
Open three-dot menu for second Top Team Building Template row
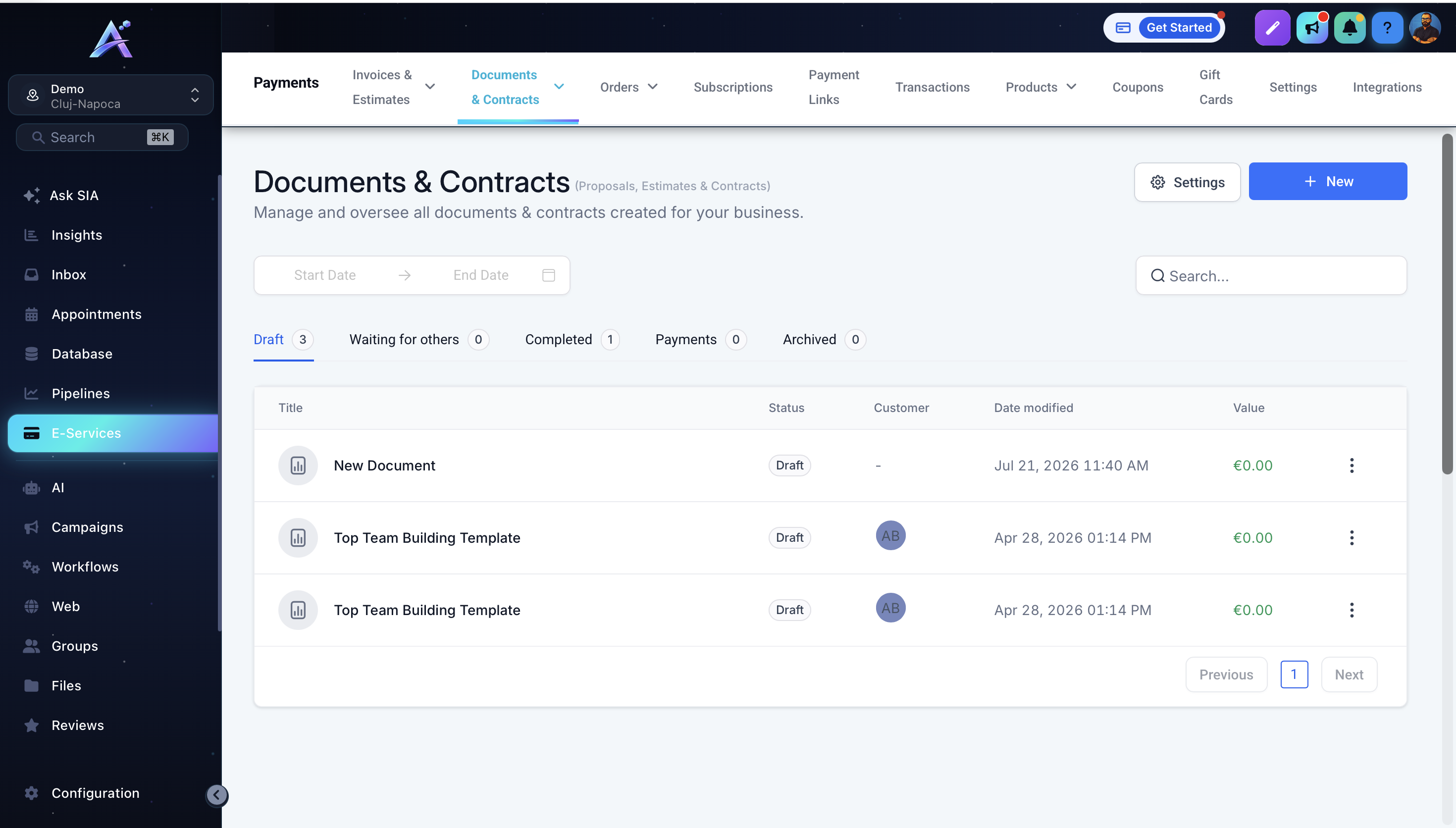pyautogui.click(x=1352, y=538)
